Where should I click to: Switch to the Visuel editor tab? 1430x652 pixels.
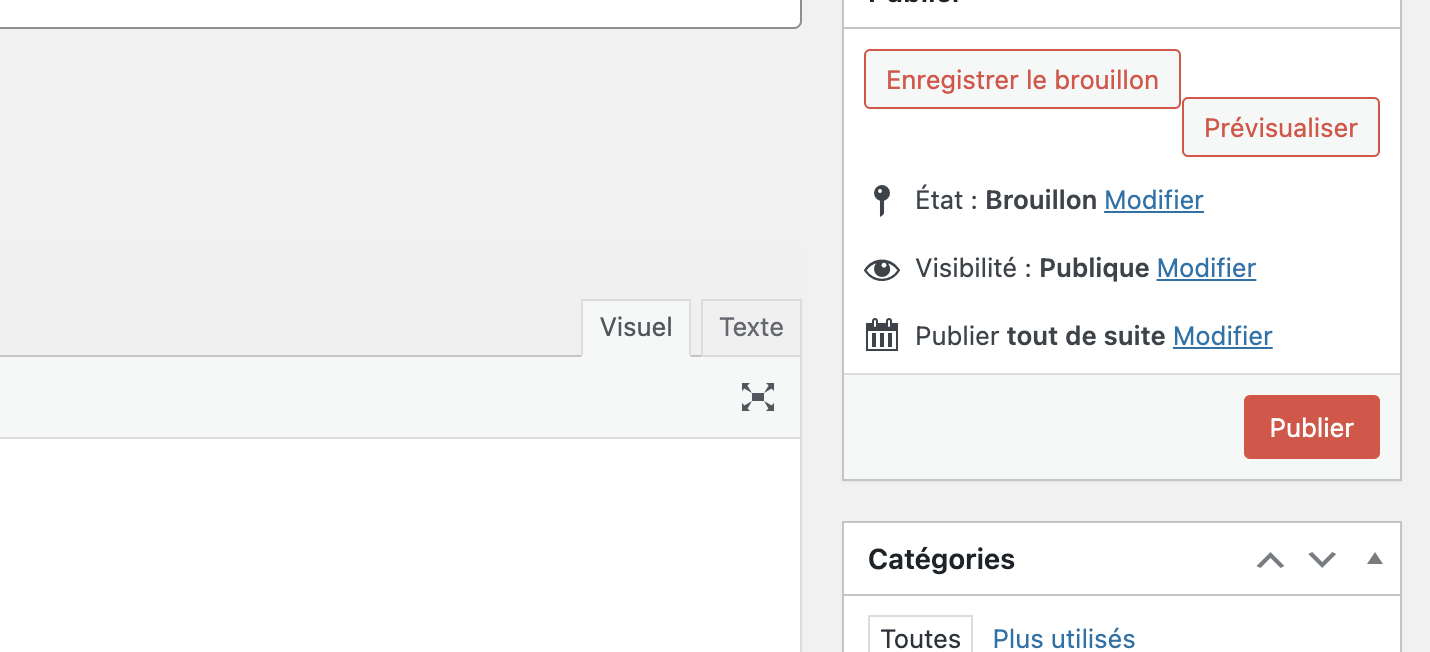pos(636,327)
